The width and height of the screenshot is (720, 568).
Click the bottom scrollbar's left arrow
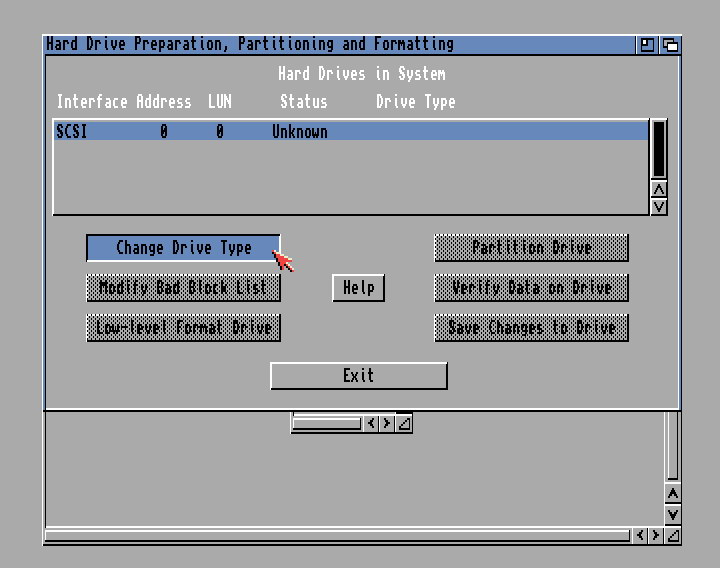(x=640, y=535)
